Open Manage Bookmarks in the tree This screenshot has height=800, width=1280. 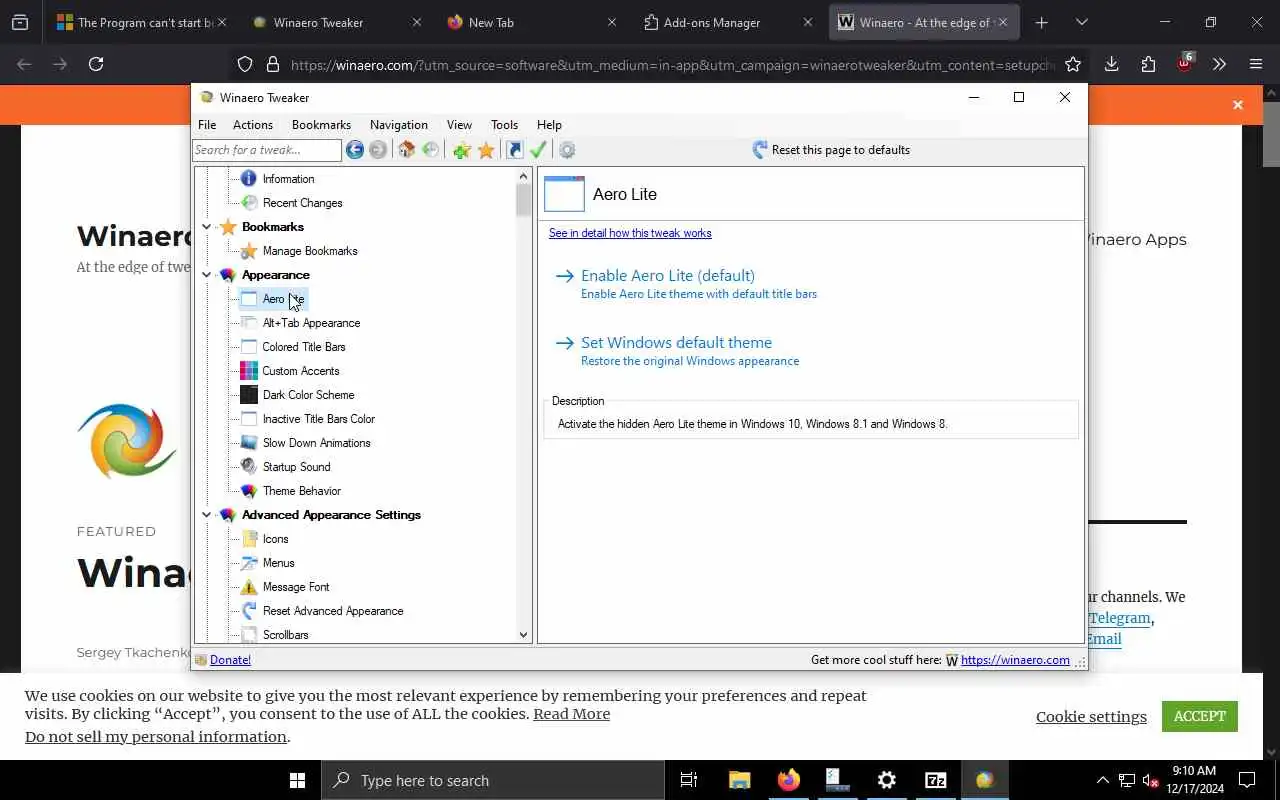pos(309,251)
